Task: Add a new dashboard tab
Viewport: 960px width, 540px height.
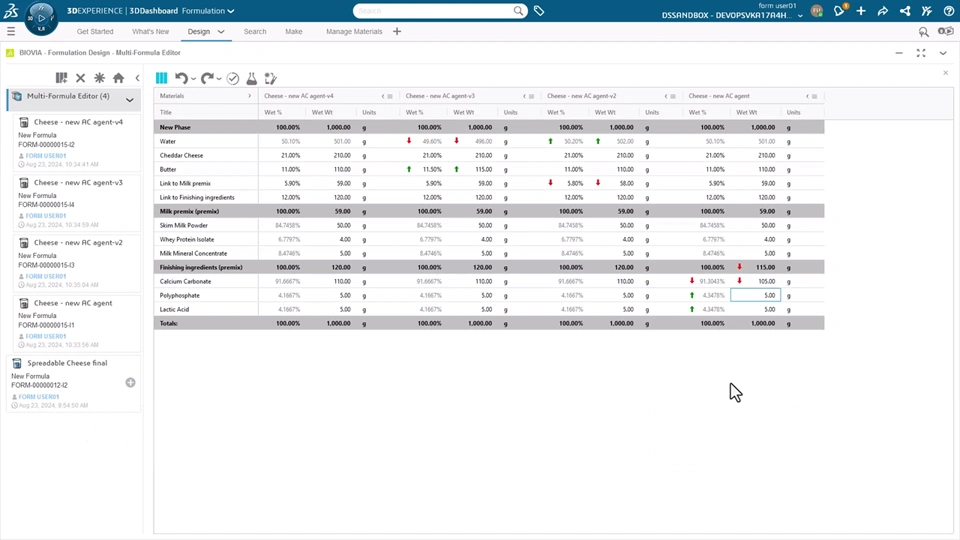Action: (397, 31)
